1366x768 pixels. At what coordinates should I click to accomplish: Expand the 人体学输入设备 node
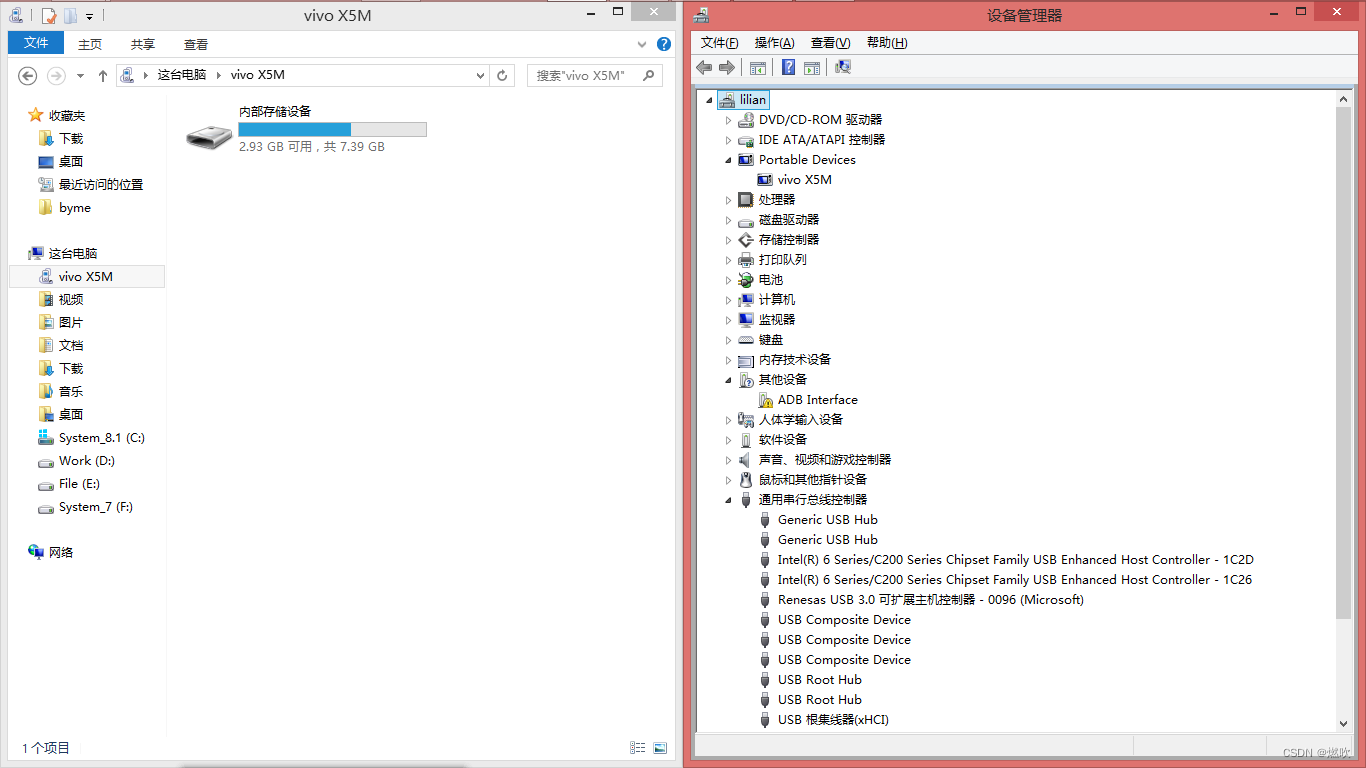[x=728, y=420]
